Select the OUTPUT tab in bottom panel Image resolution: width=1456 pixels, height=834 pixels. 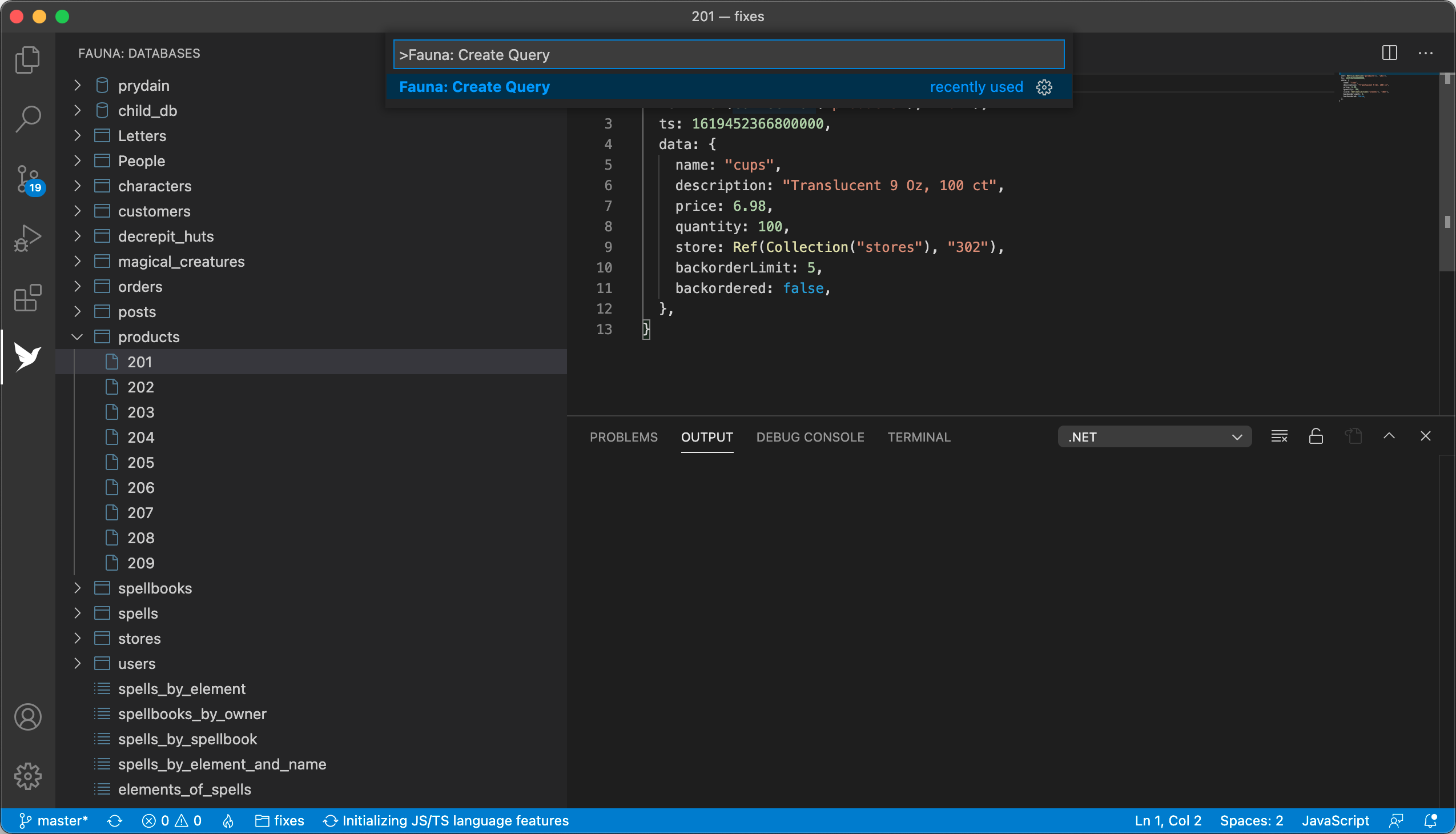(x=706, y=437)
